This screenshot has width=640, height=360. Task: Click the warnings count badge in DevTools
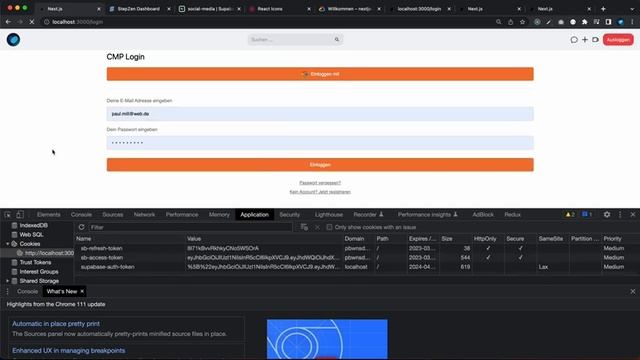[x=570, y=214]
